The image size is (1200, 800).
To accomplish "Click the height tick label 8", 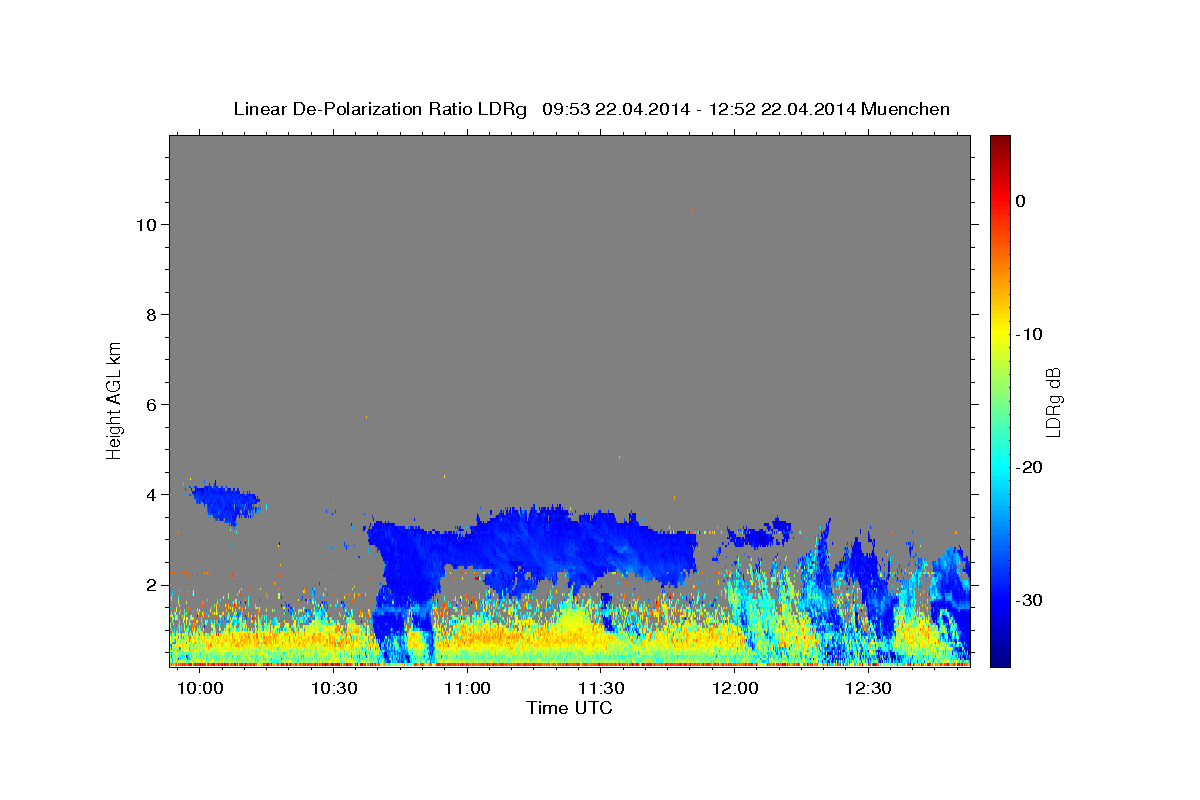I will pos(151,315).
